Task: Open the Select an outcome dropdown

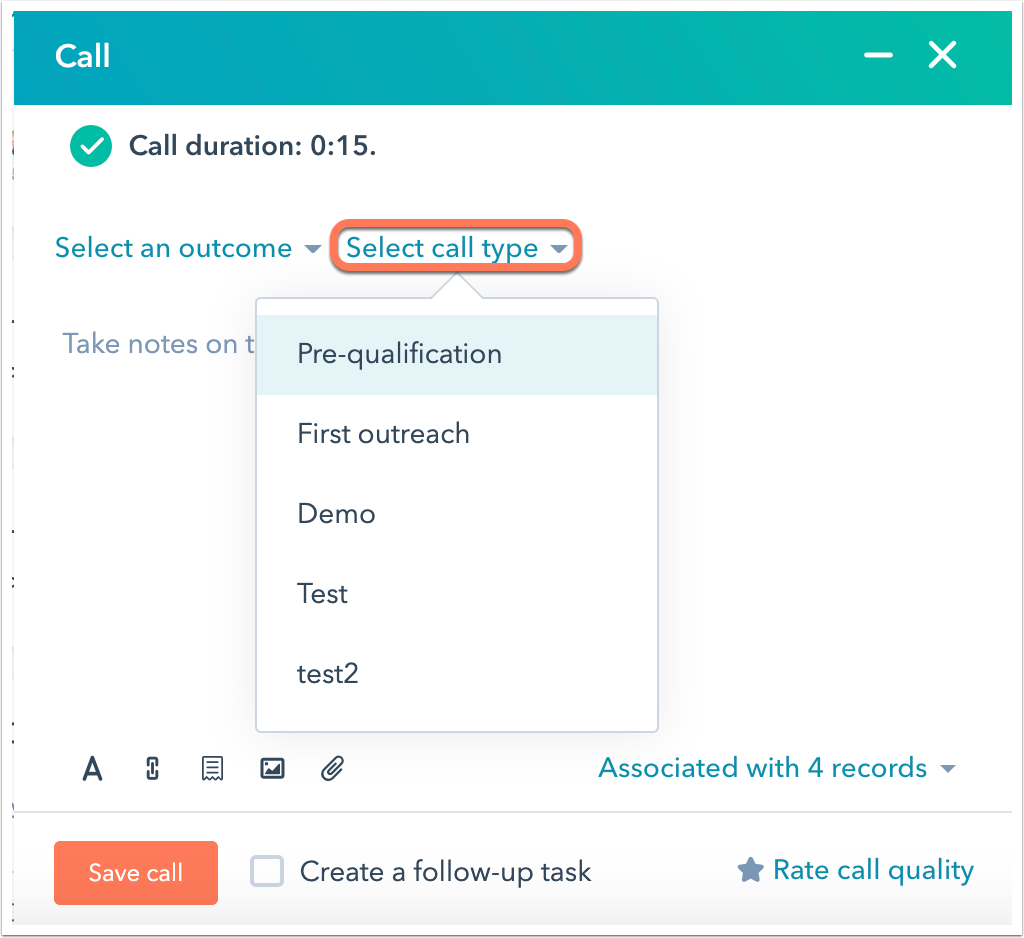Action: click(187, 248)
